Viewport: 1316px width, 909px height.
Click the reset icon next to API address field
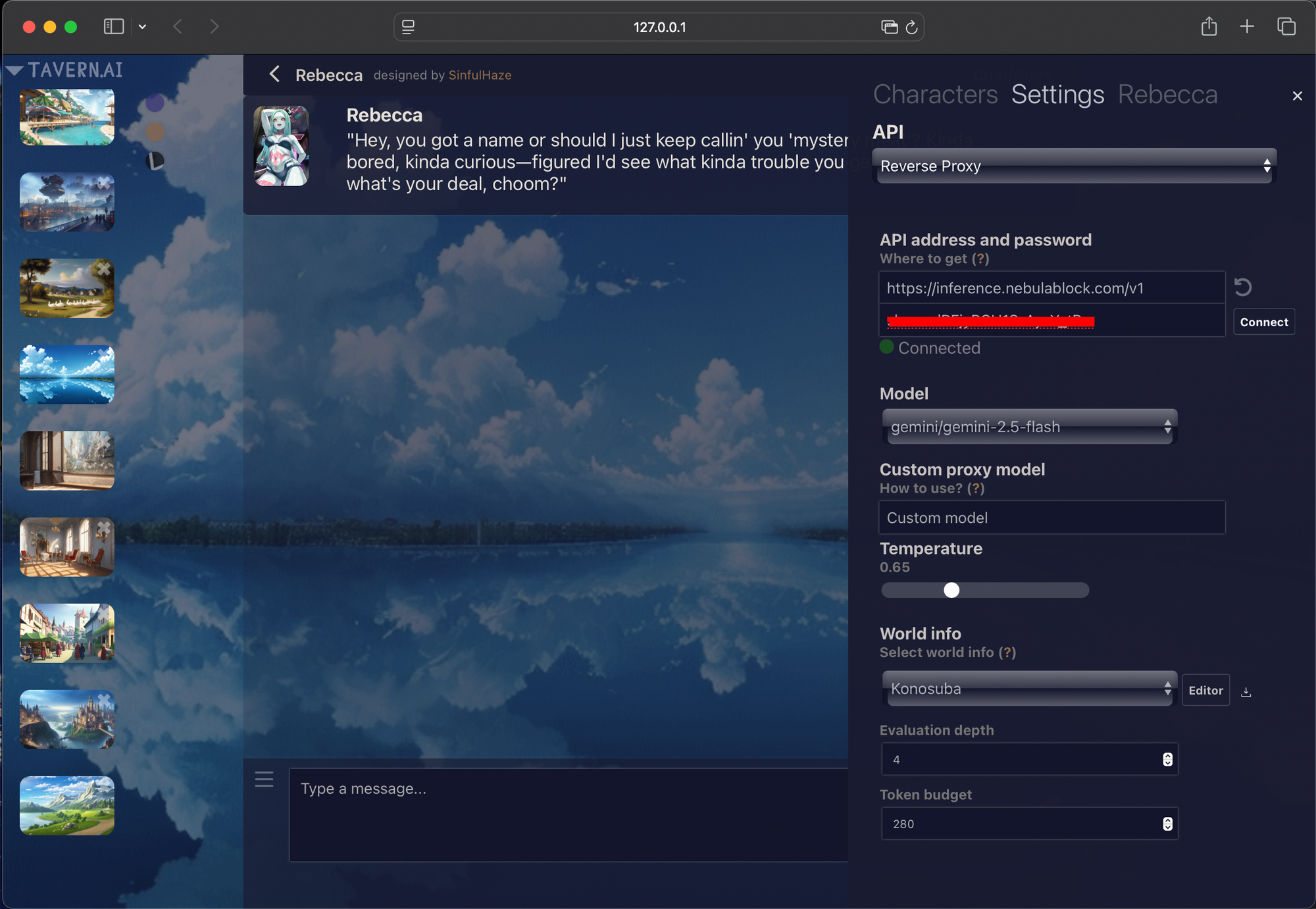pos(1242,287)
